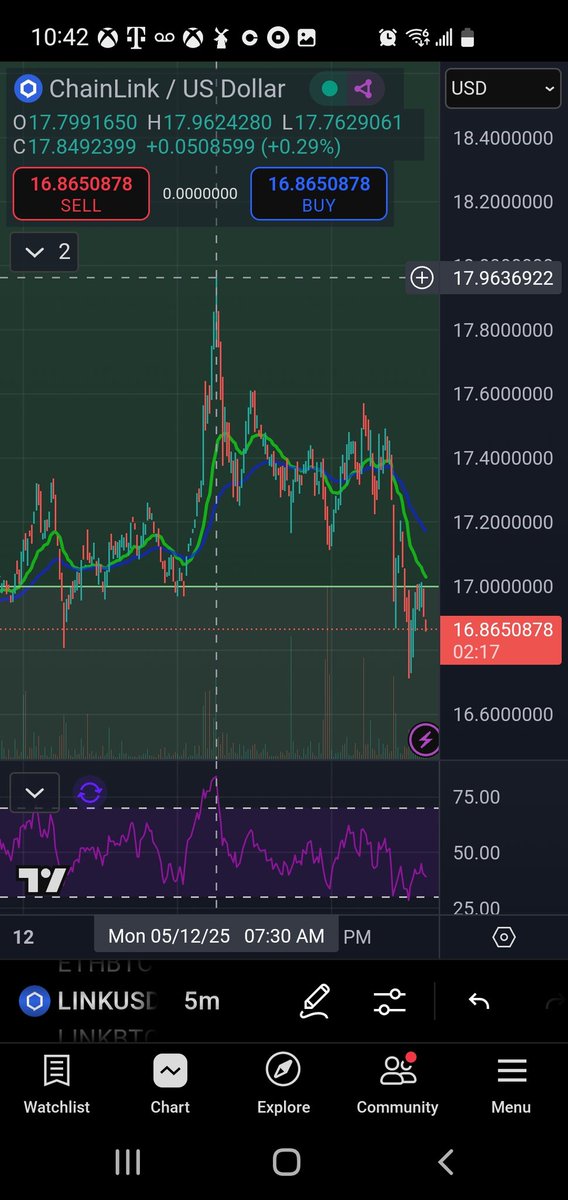Tap the green market status dot
Screen dimensions: 568x1200
(328, 89)
